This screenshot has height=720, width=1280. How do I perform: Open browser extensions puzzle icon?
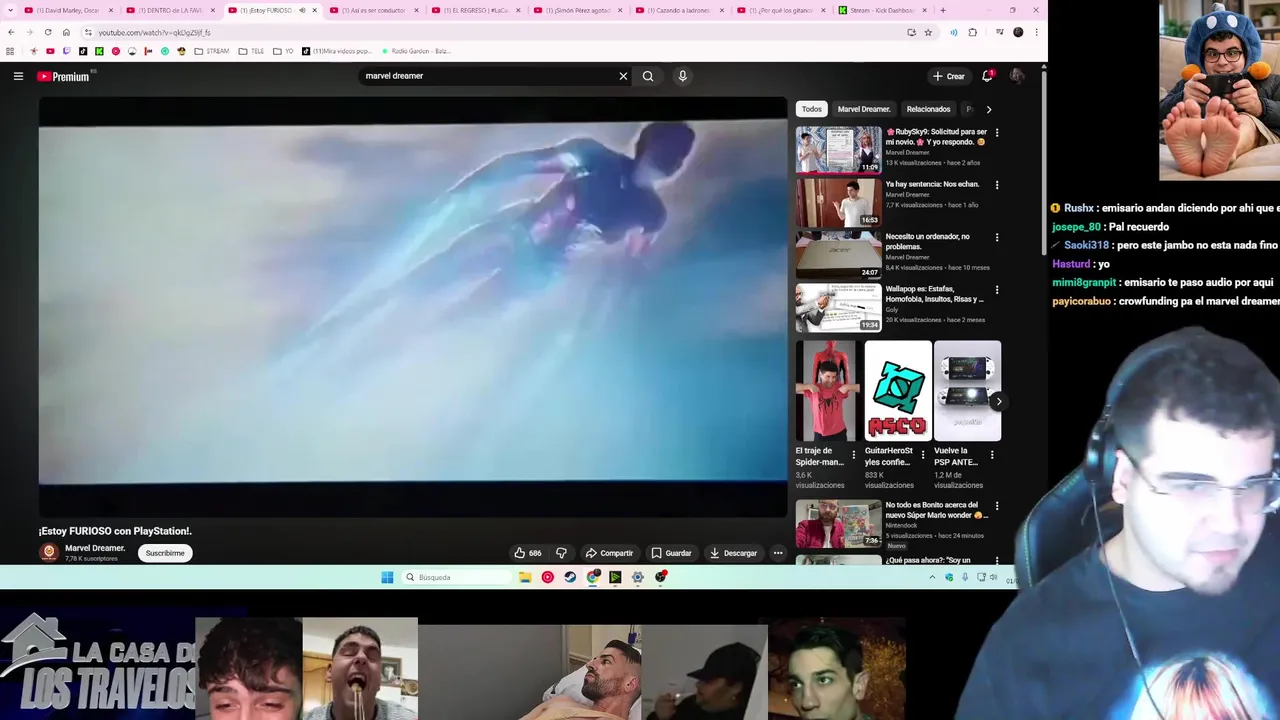972,32
